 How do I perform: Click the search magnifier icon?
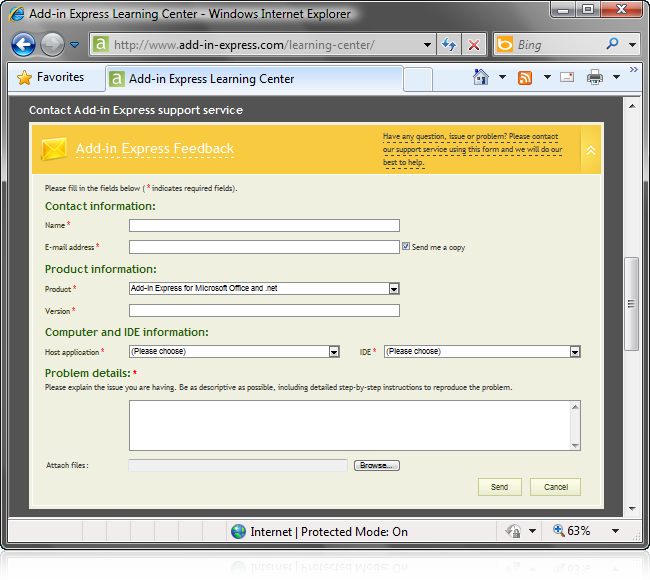[612, 44]
